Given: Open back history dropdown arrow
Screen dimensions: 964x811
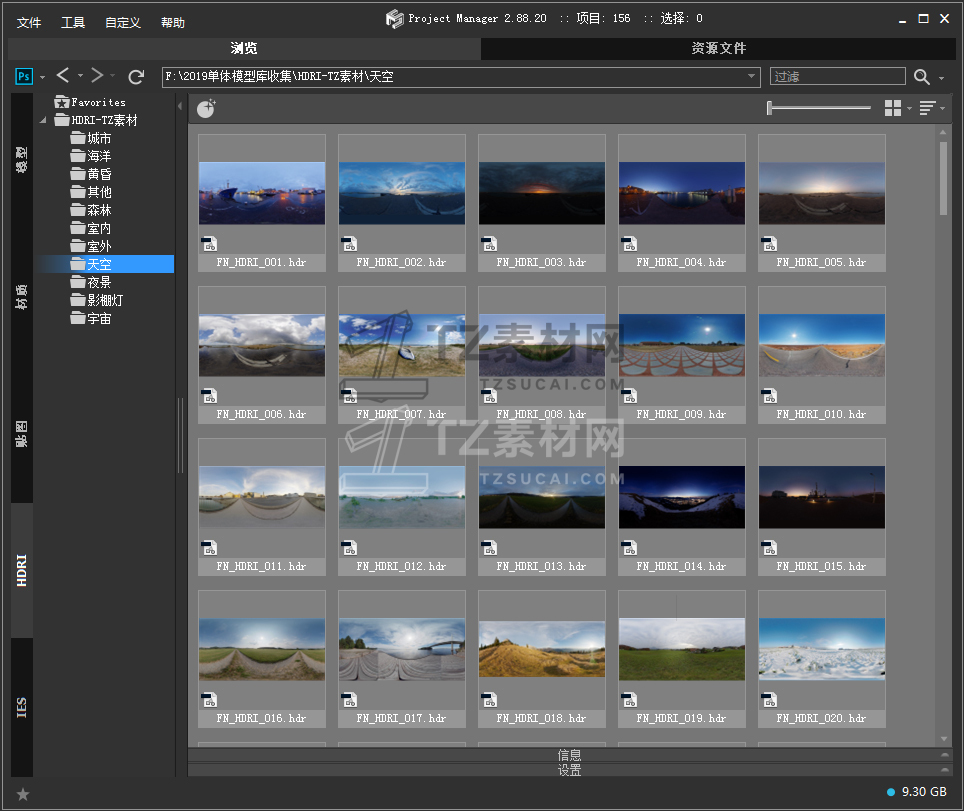Looking at the screenshot, I should (x=80, y=76).
